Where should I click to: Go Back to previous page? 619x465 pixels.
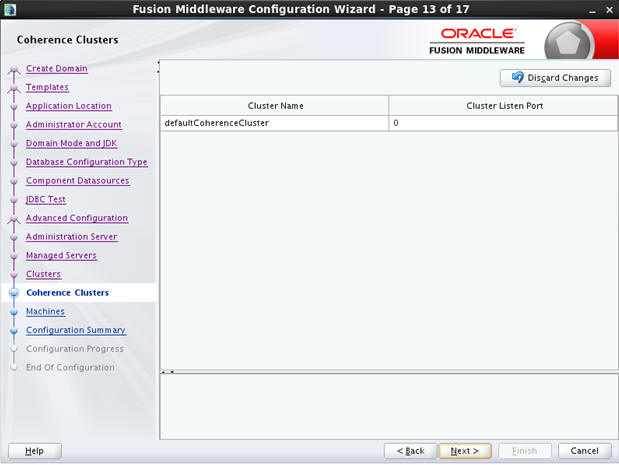pyautogui.click(x=411, y=450)
